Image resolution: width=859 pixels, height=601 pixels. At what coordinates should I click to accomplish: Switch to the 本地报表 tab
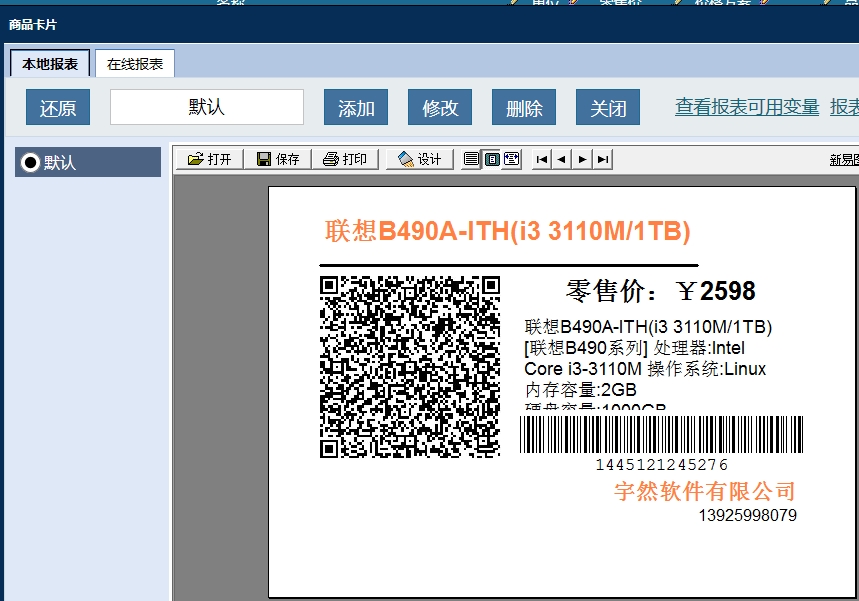tap(50, 63)
